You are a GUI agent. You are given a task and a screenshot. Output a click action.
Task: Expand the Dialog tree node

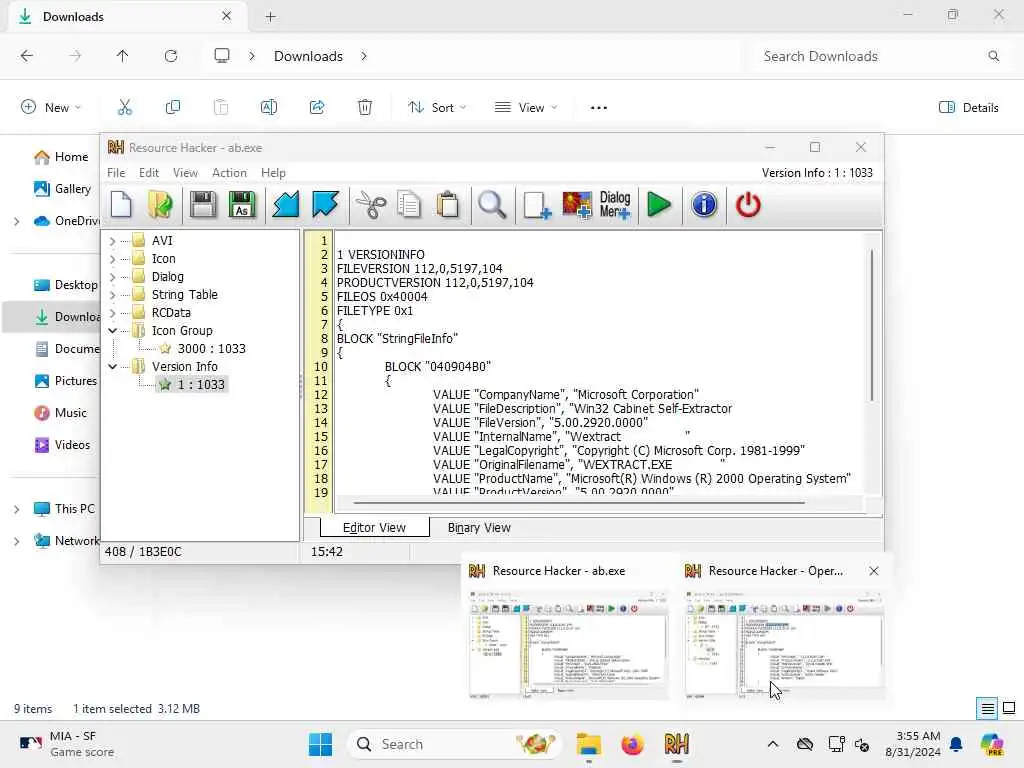[x=112, y=277]
